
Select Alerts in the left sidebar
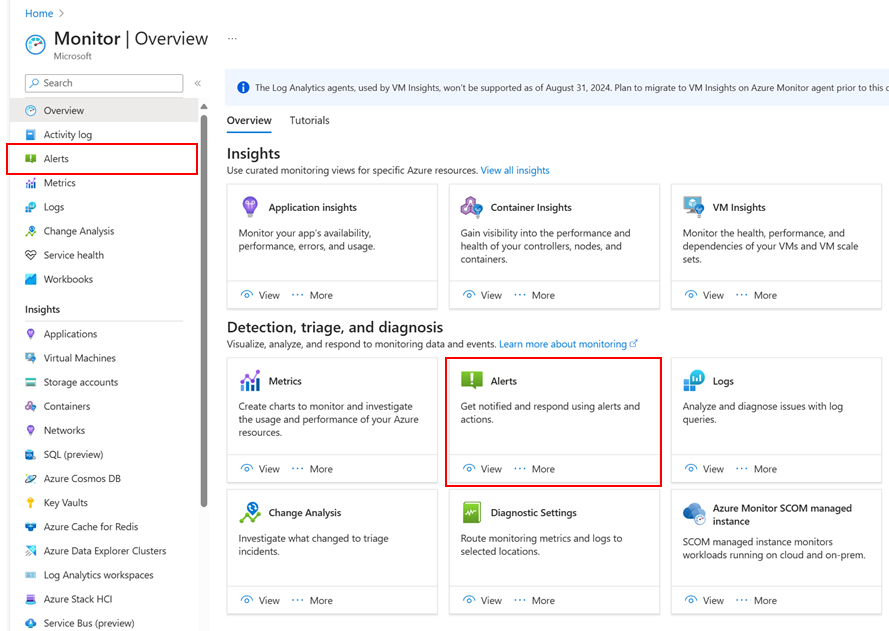coord(55,158)
